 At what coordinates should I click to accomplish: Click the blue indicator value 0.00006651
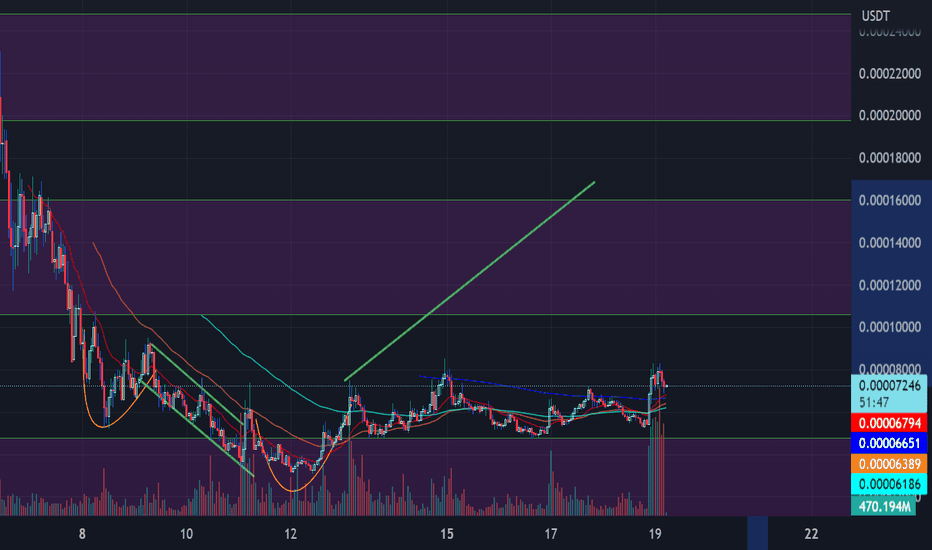(x=889, y=443)
